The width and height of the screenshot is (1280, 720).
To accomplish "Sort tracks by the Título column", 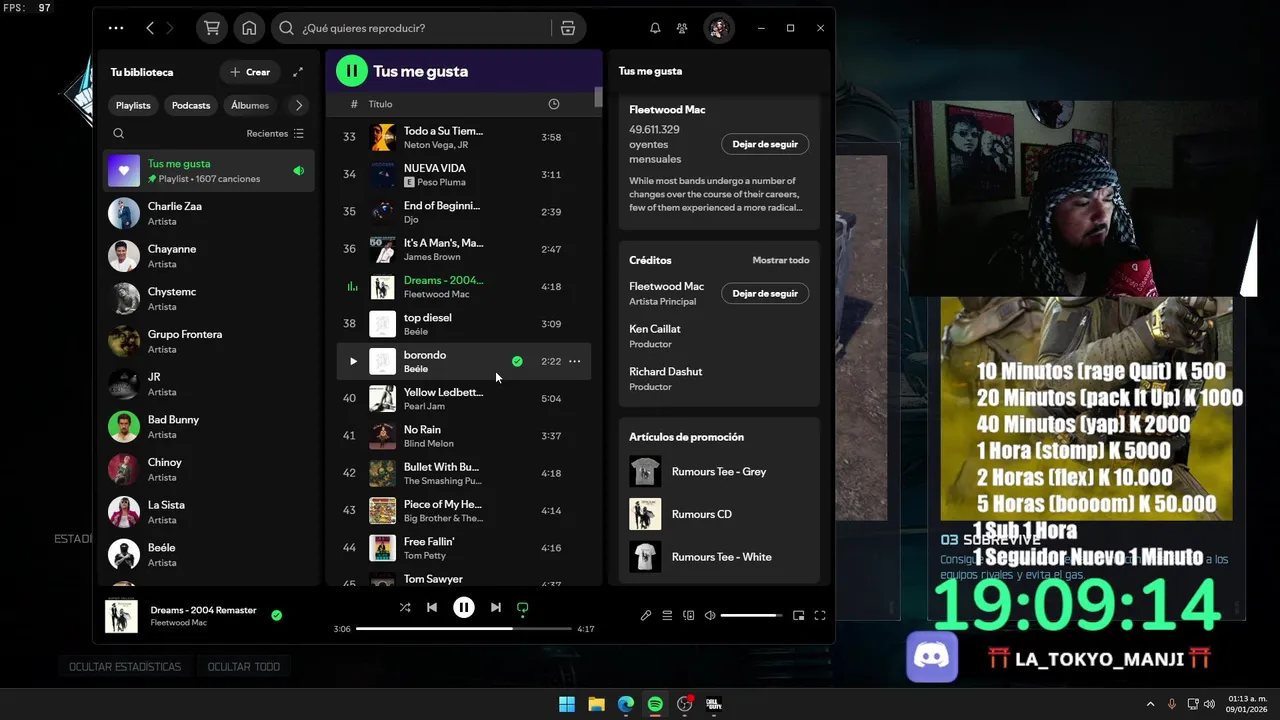I will pyautogui.click(x=380, y=104).
